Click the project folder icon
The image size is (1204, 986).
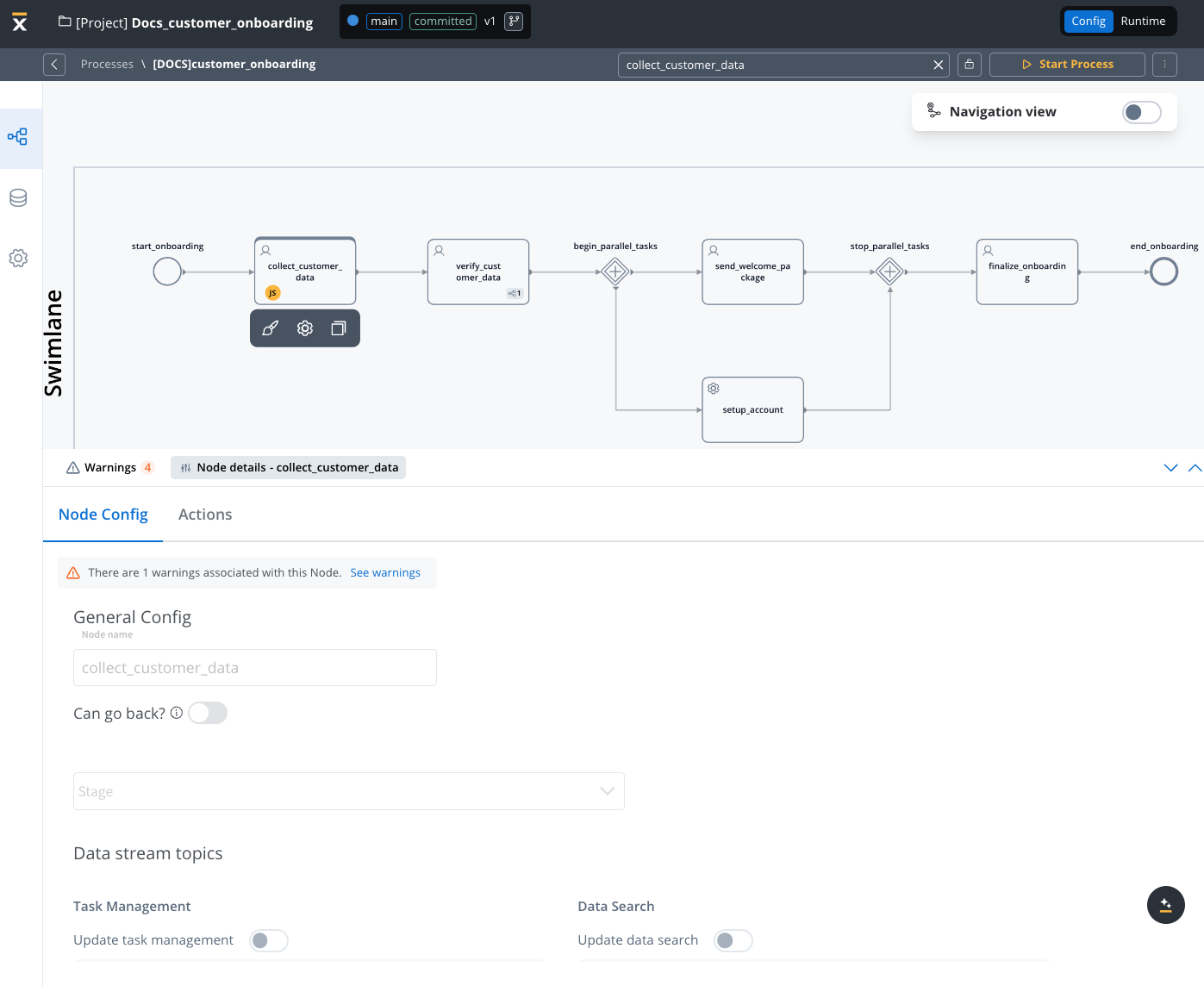pyautogui.click(x=65, y=22)
